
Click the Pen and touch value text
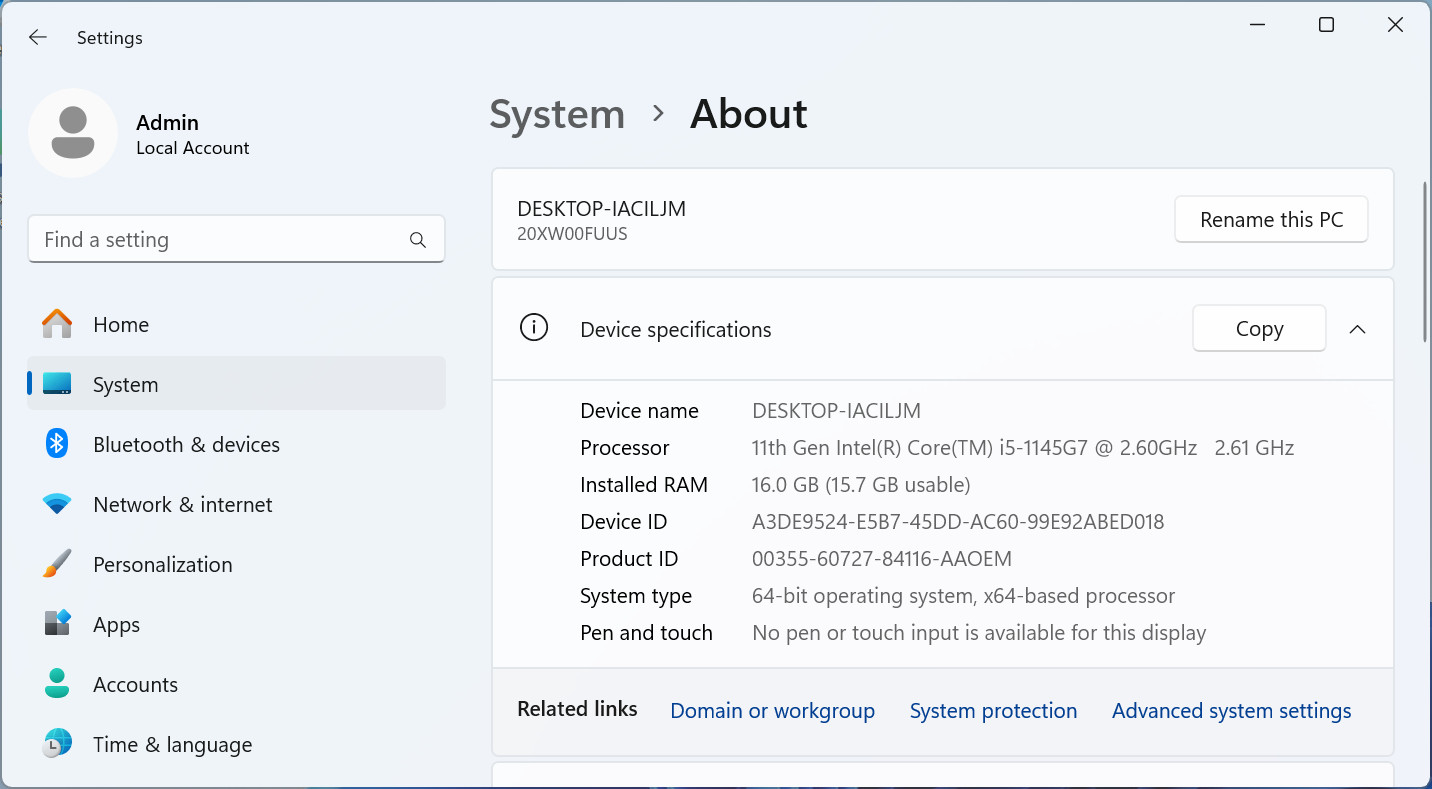979,633
